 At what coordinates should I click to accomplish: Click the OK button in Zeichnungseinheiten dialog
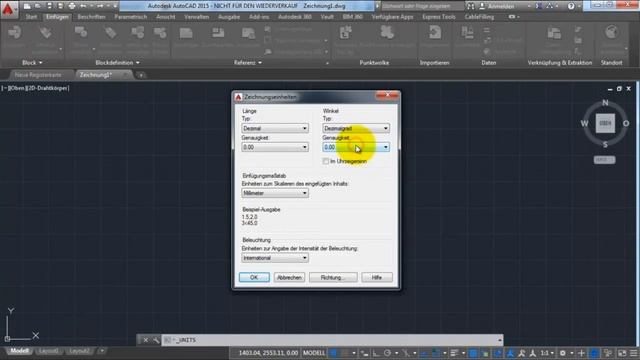(x=254, y=278)
